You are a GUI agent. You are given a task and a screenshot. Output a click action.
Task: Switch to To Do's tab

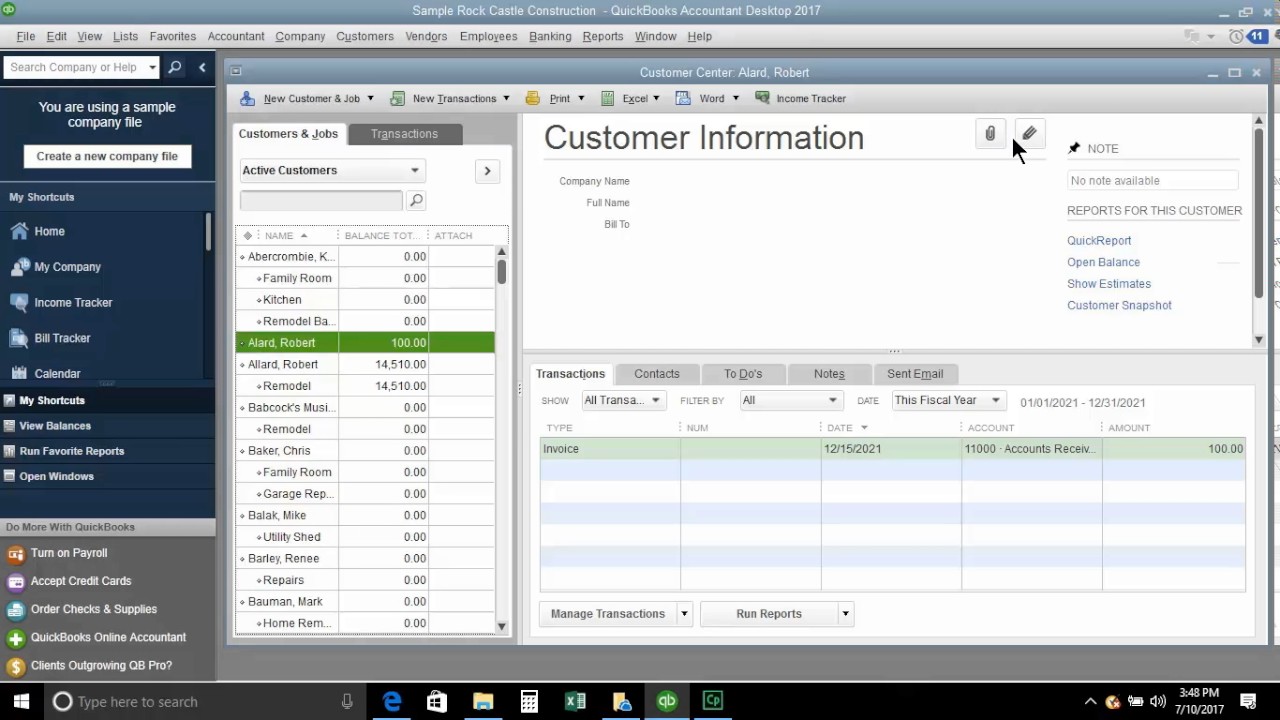[743, 374]
